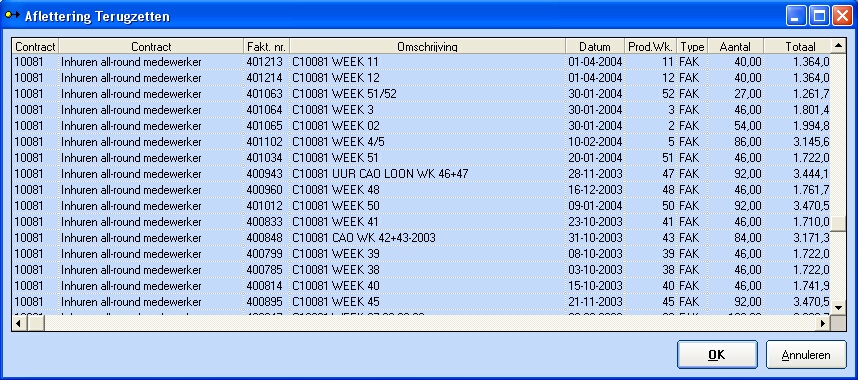This screenshot has width=858, height=380.
Task: Select C10081 UUR CAO LOON WK 46+47
Action: (380, 174)
